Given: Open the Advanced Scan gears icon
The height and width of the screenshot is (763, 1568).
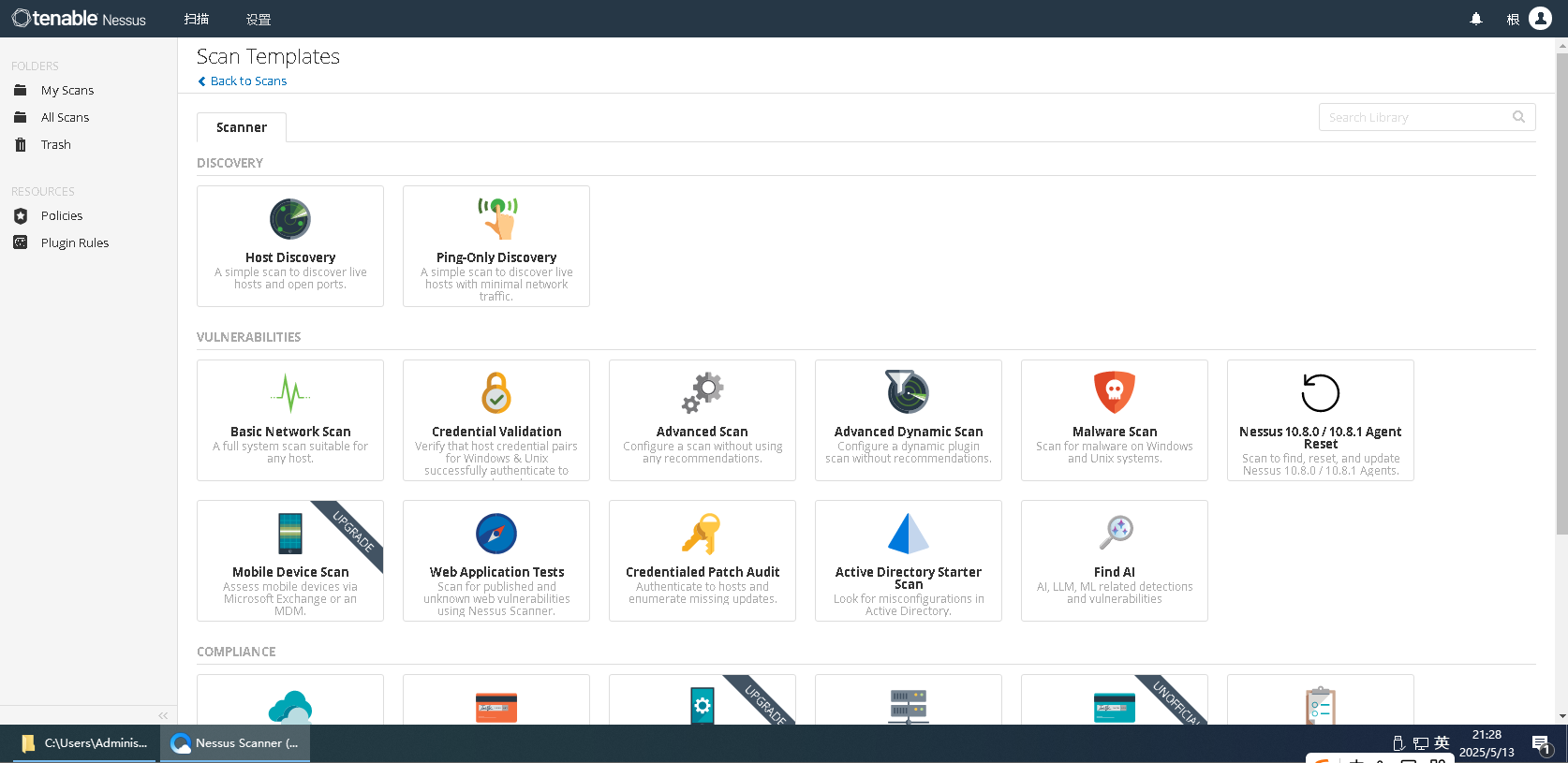Looking at the screenshot, I should pyautogui.click(x=703, y=393).
